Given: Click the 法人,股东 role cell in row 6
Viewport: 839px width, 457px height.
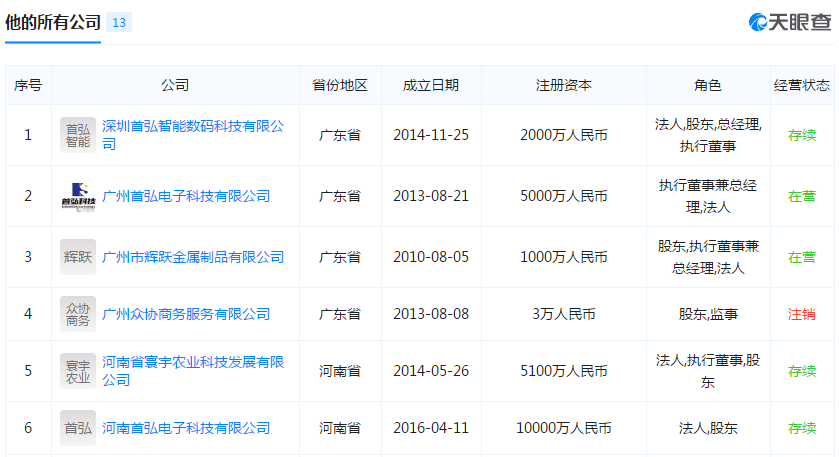Looking at the screenshot, I should click(x=708, y=428).
